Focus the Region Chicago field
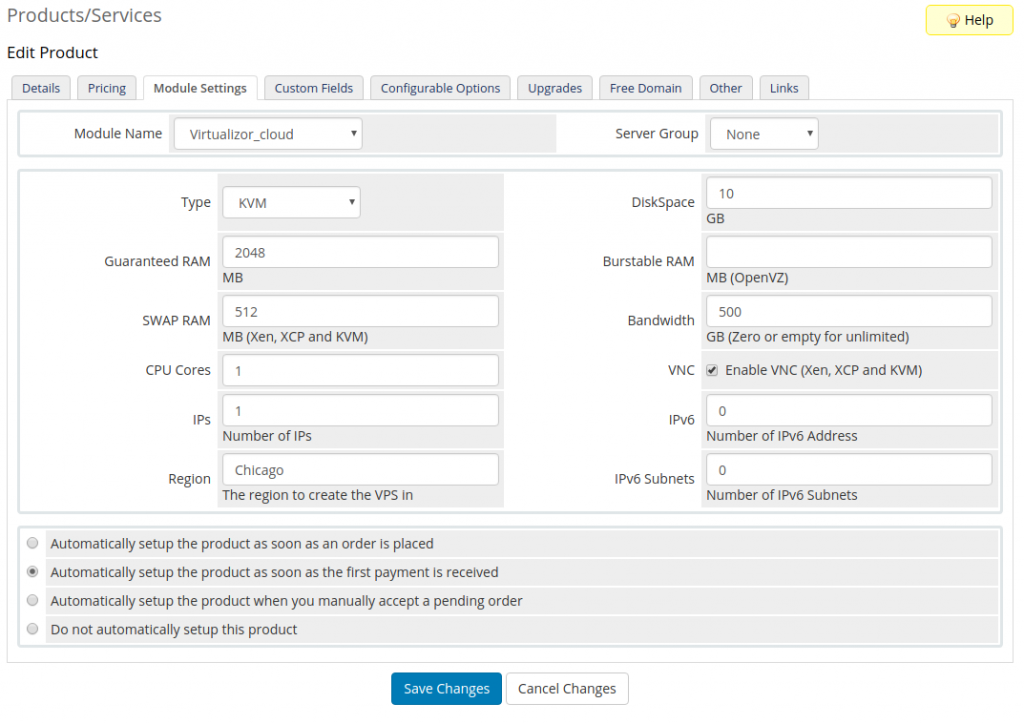 (x=360, y=469)
